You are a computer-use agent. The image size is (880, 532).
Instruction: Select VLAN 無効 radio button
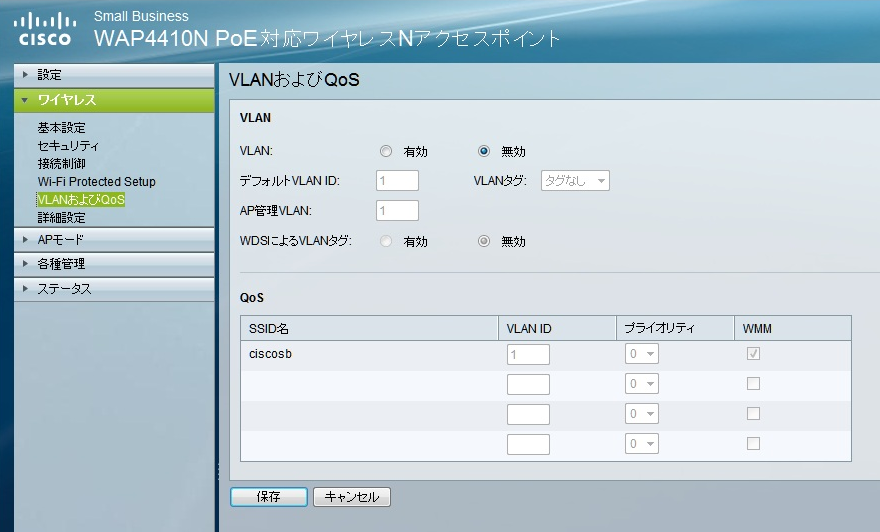pyautogui.click(x=484, y=151)
